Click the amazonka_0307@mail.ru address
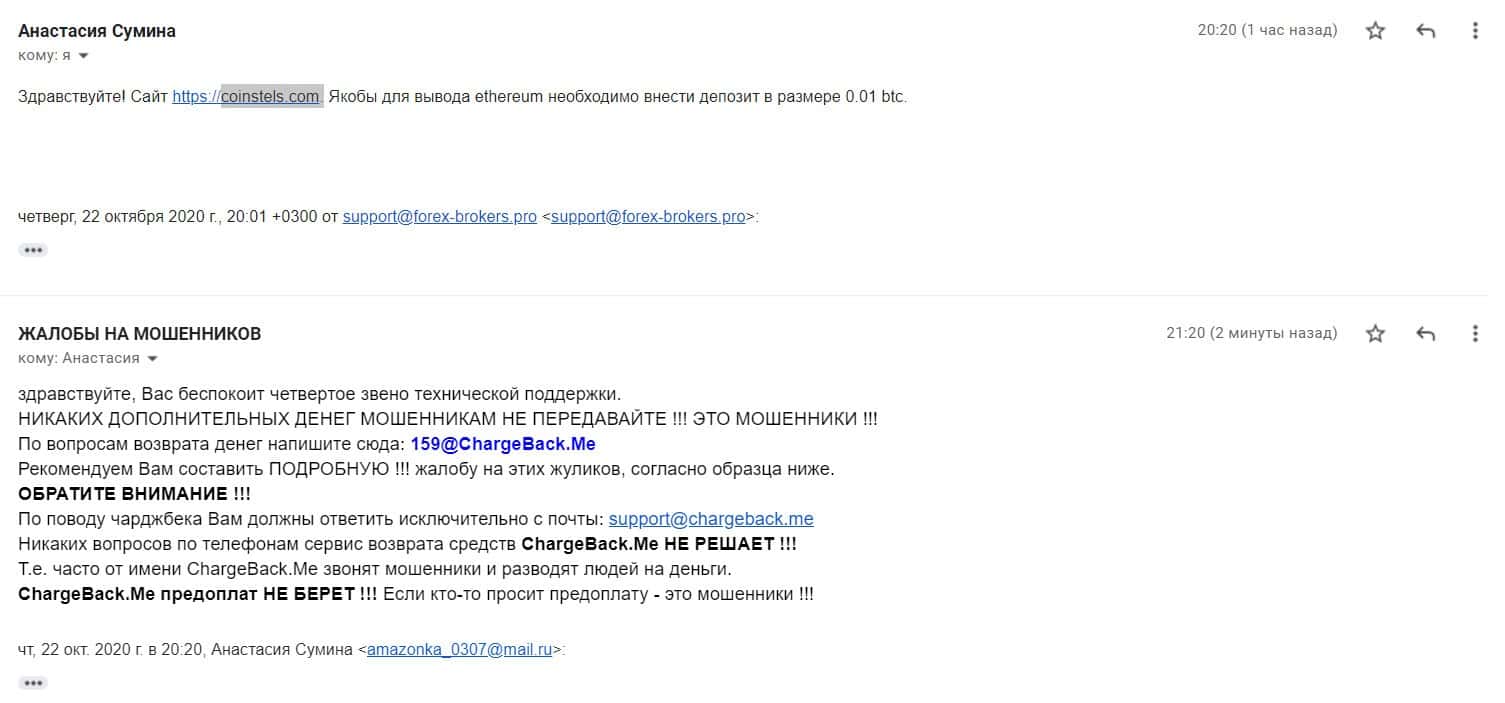This screenshot has width=1505, height=703. coord(460,649)
